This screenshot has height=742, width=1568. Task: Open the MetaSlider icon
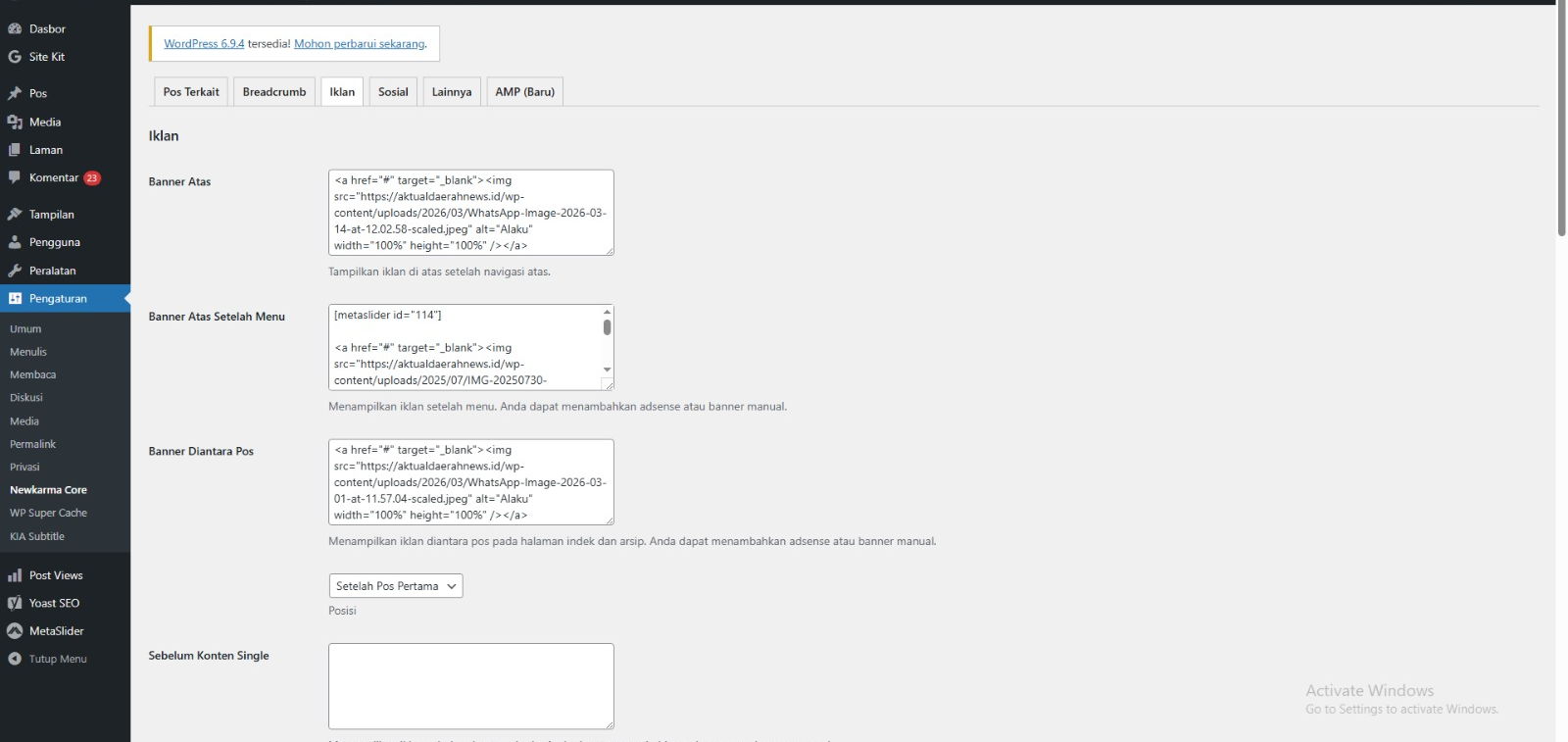pyautogui.click(x=15, y=631)
